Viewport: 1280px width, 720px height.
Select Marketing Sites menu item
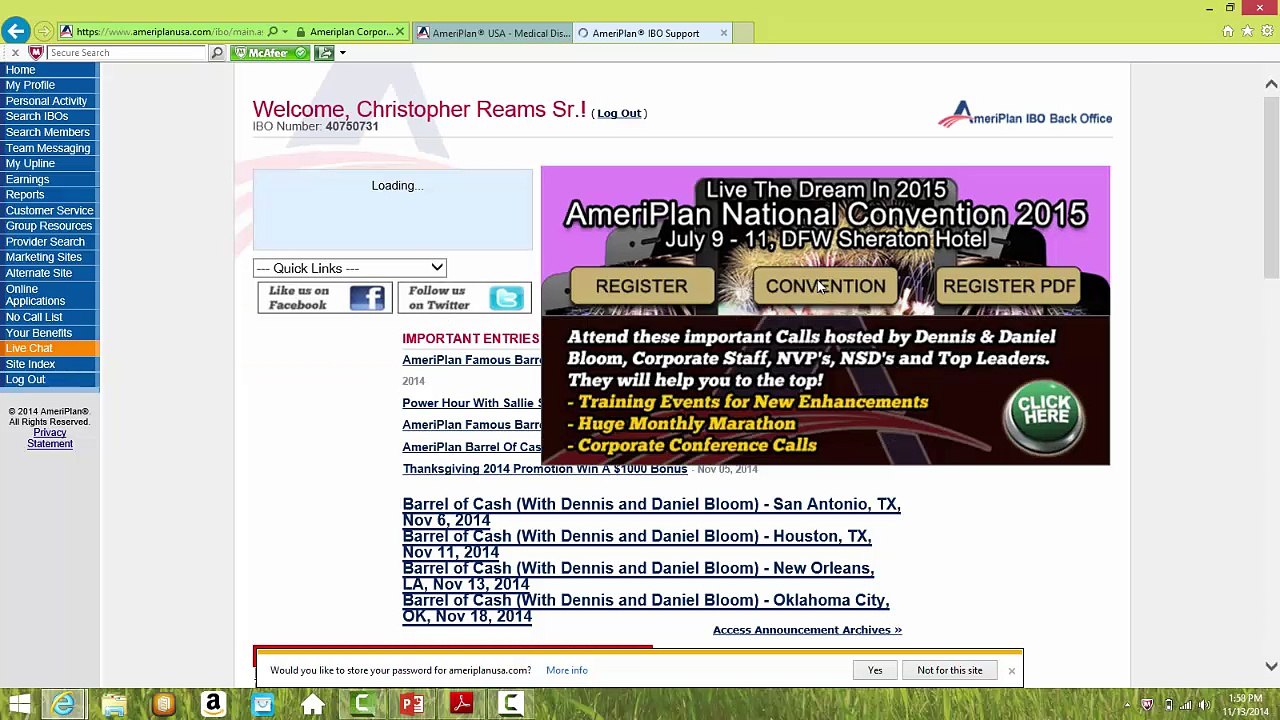[49, 257]
